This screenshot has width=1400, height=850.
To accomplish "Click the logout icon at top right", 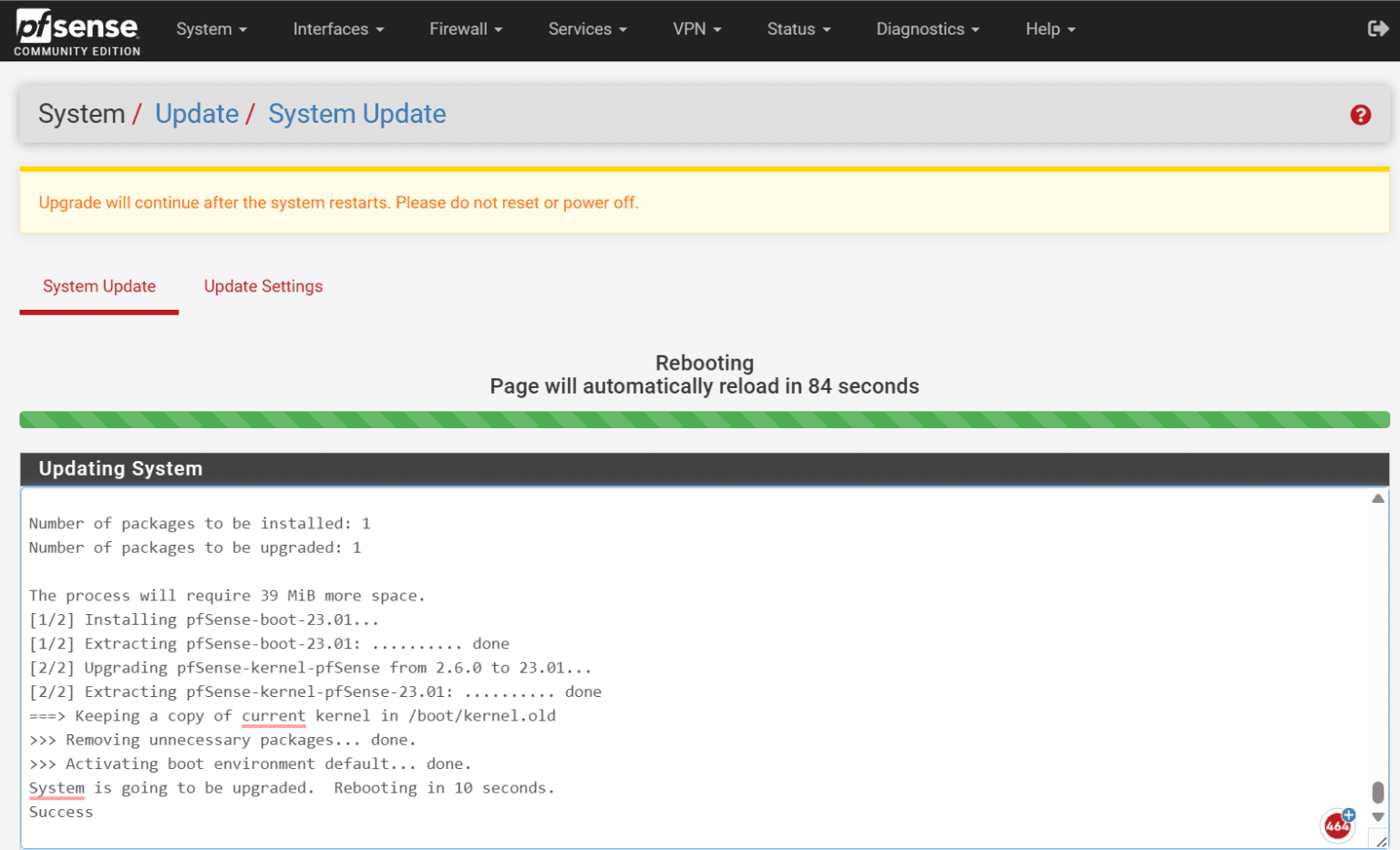I will point(1378,28).
